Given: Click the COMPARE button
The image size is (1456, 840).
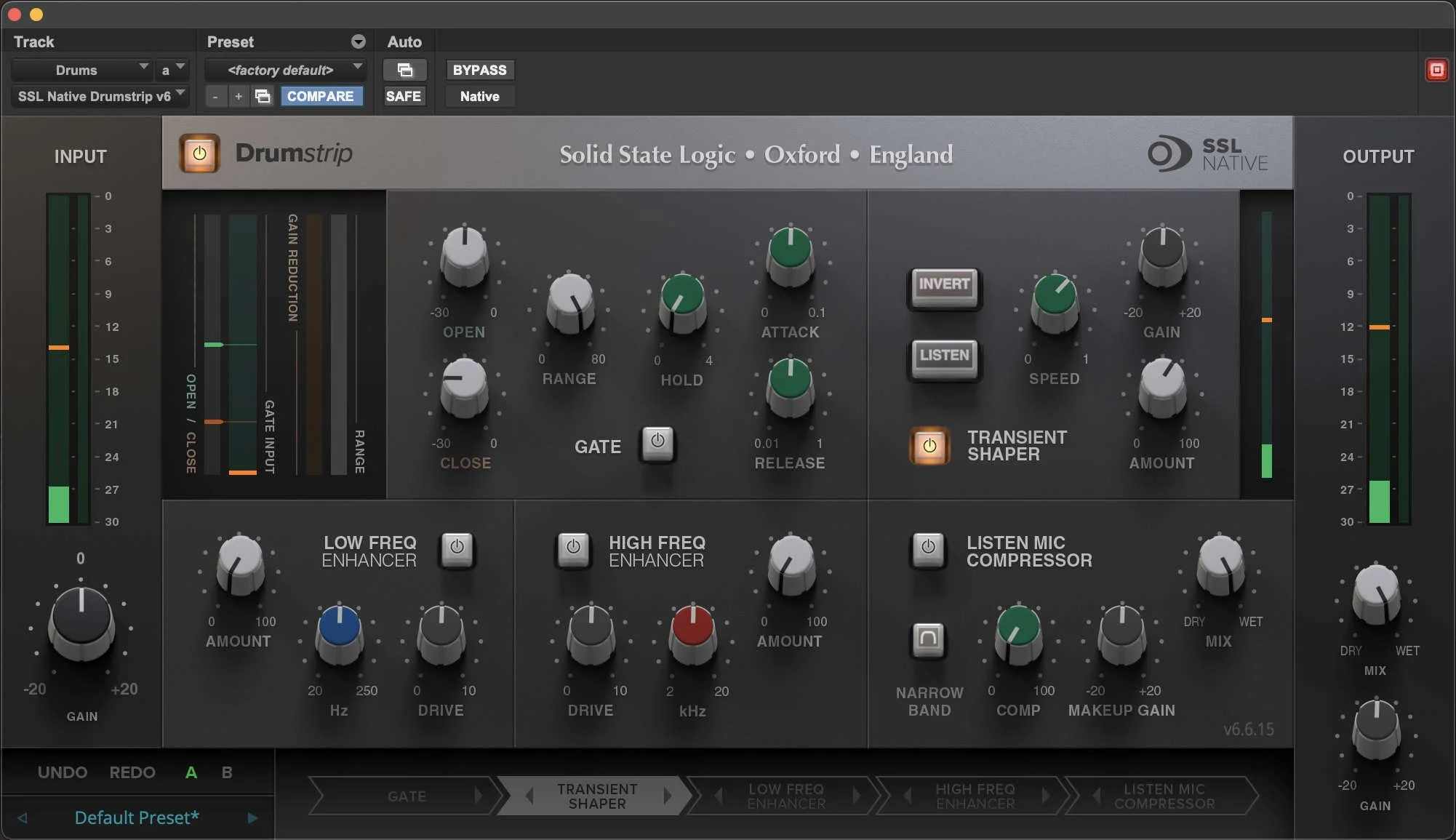Looking at the screenshot, I should (321, 96).
